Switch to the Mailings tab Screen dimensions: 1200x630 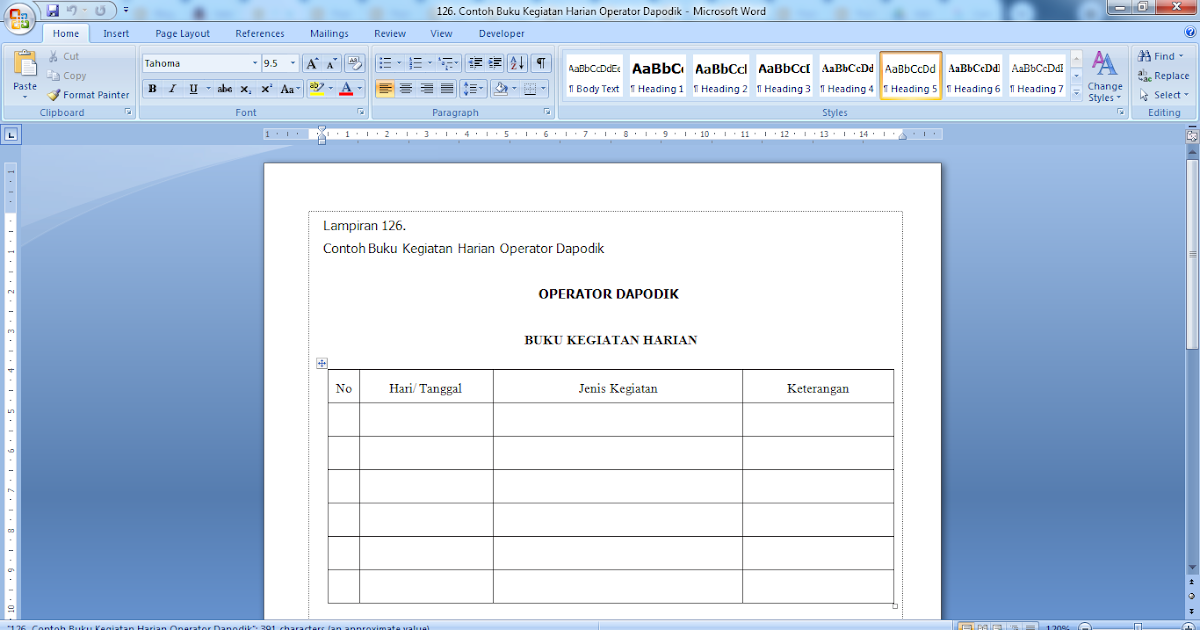click(329, 33)
